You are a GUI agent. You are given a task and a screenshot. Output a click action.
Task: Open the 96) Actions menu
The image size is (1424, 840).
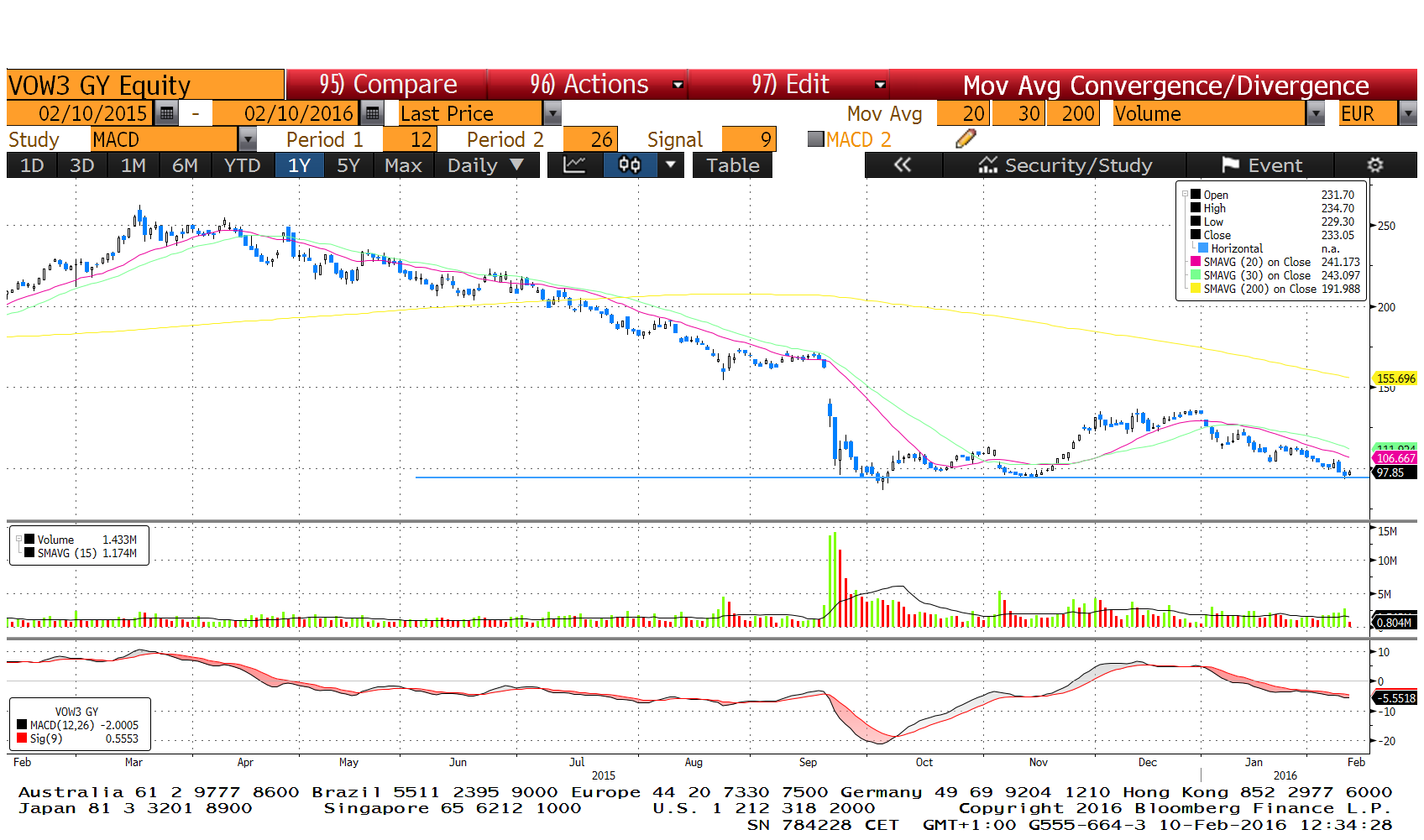pos(589,85)
